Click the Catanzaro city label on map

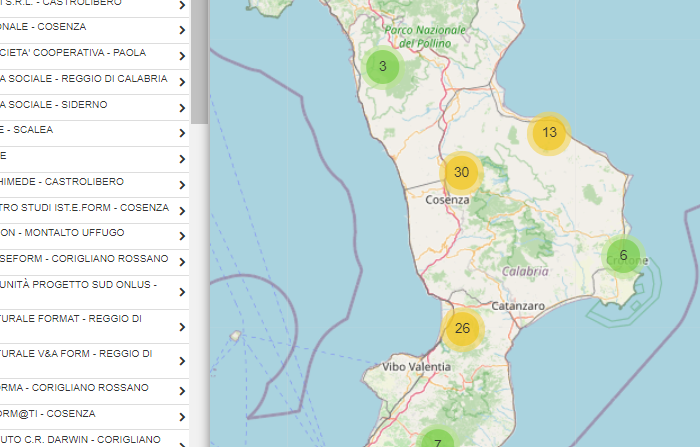coord(518,306)
